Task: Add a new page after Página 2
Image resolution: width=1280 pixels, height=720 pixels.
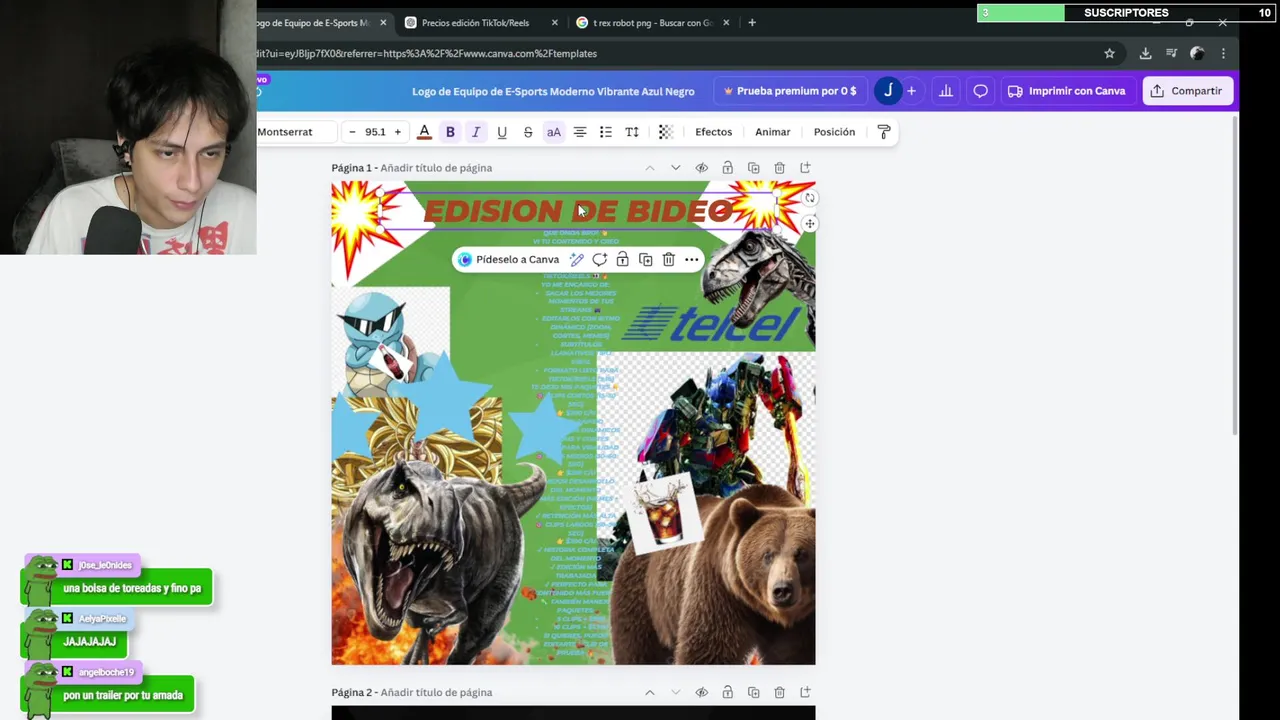Action: (x=806, y=692)
